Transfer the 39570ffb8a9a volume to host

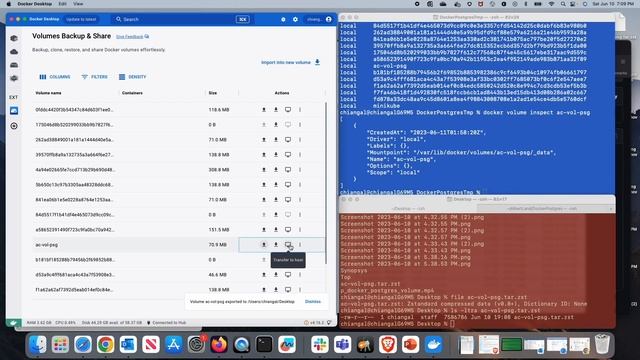(288, 155)
